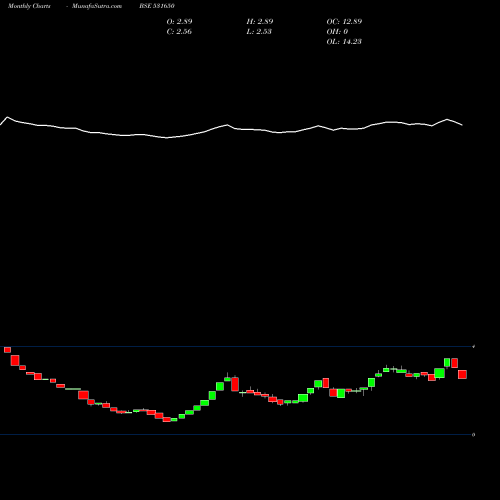The width and height of the screenshot is (500, 500).
Task: Click the "0" lower axis label
Action: point(473,435)
